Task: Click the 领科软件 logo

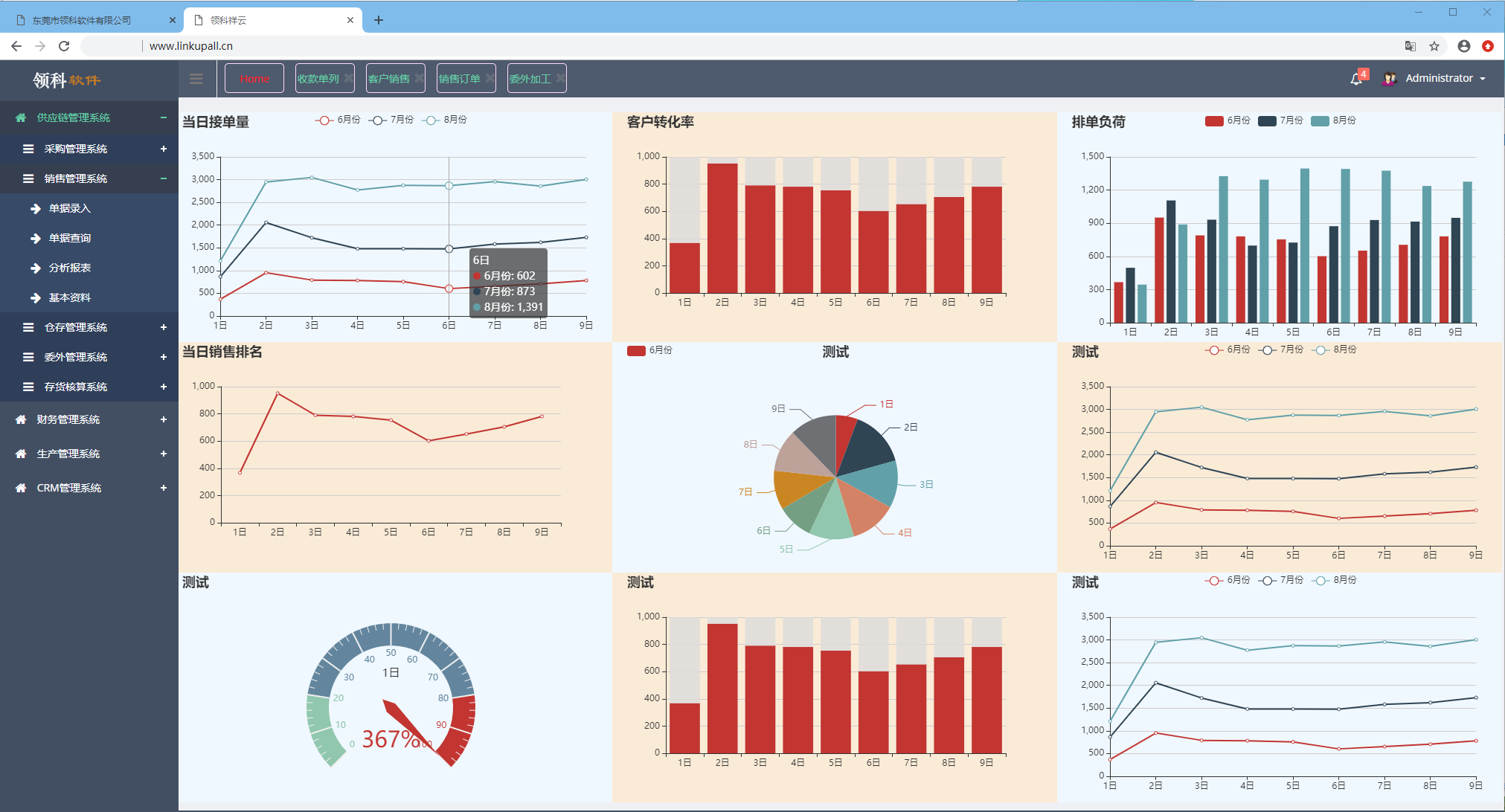Action: pos(66,80)
